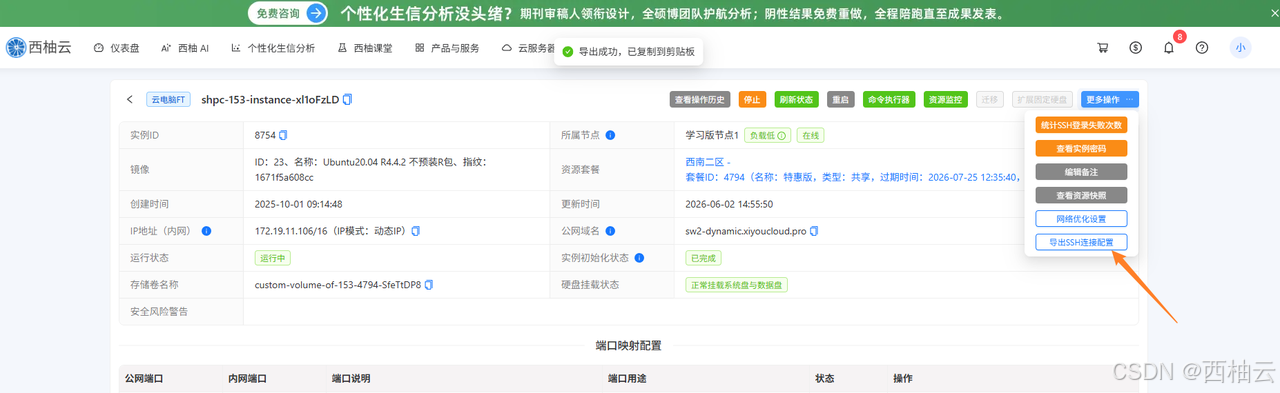The width and height of the screenshot is (1280, 393).
Task: Click the 端口说明 column header
Action: 351,379
